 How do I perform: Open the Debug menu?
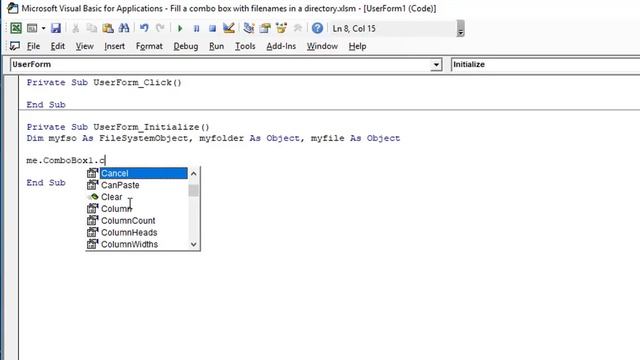pyautogui.click(x=186, y=46)
